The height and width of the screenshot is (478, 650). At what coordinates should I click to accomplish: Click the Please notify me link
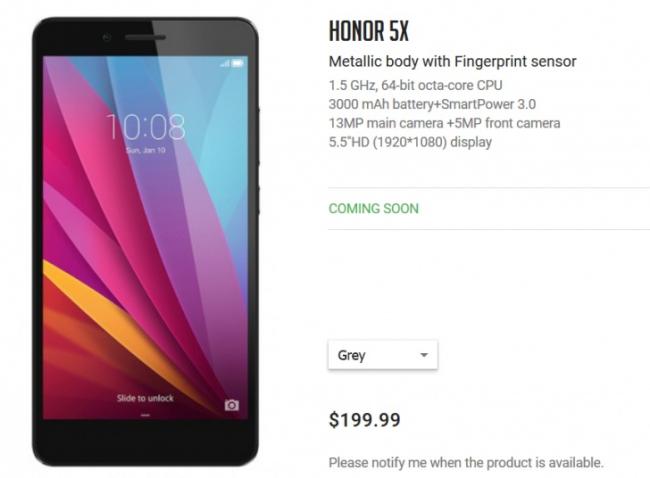[x=466, y=462]
